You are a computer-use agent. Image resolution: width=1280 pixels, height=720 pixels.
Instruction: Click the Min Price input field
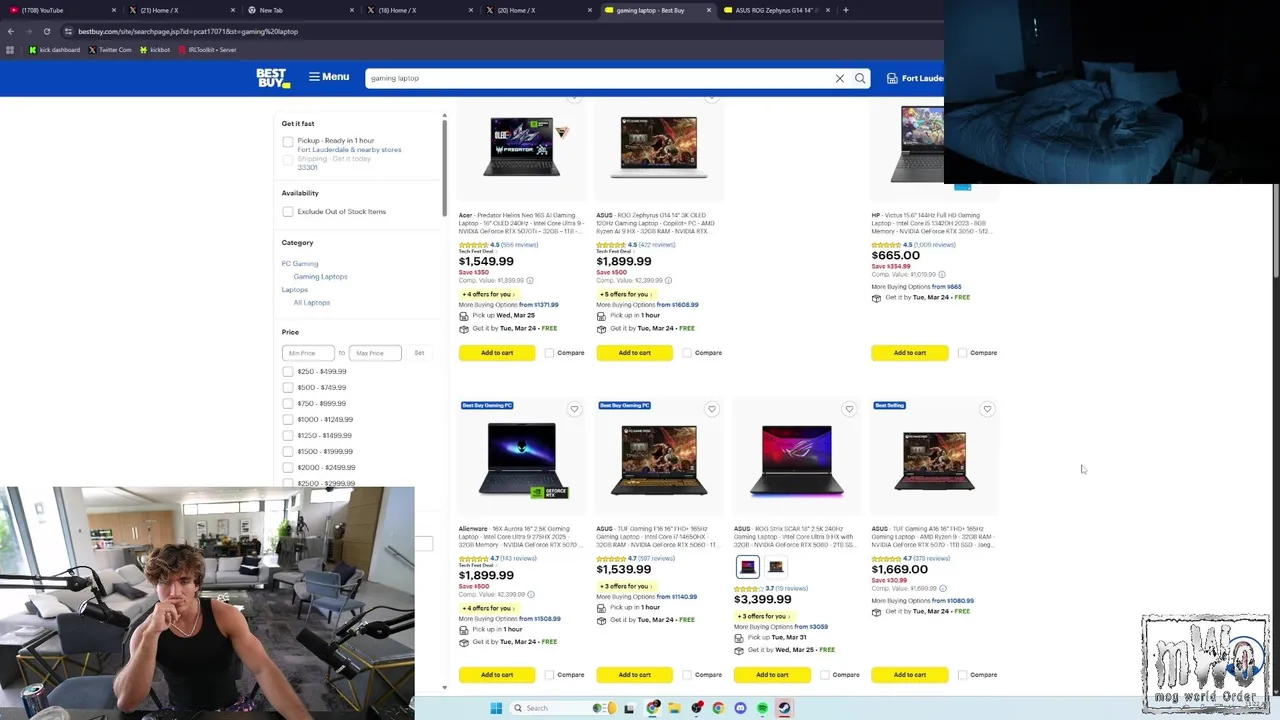[308, 353]
